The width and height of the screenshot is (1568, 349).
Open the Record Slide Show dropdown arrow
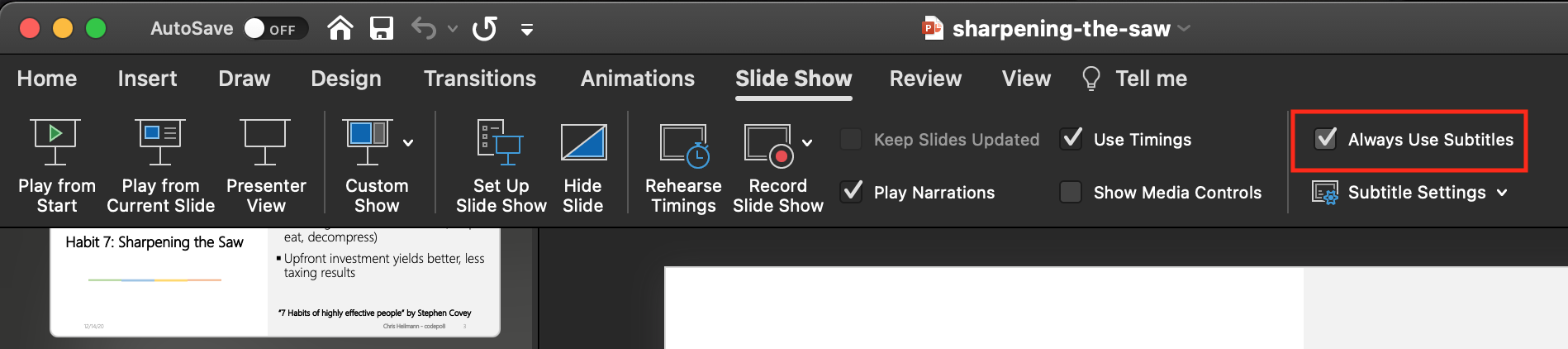(x=807, y=143)
